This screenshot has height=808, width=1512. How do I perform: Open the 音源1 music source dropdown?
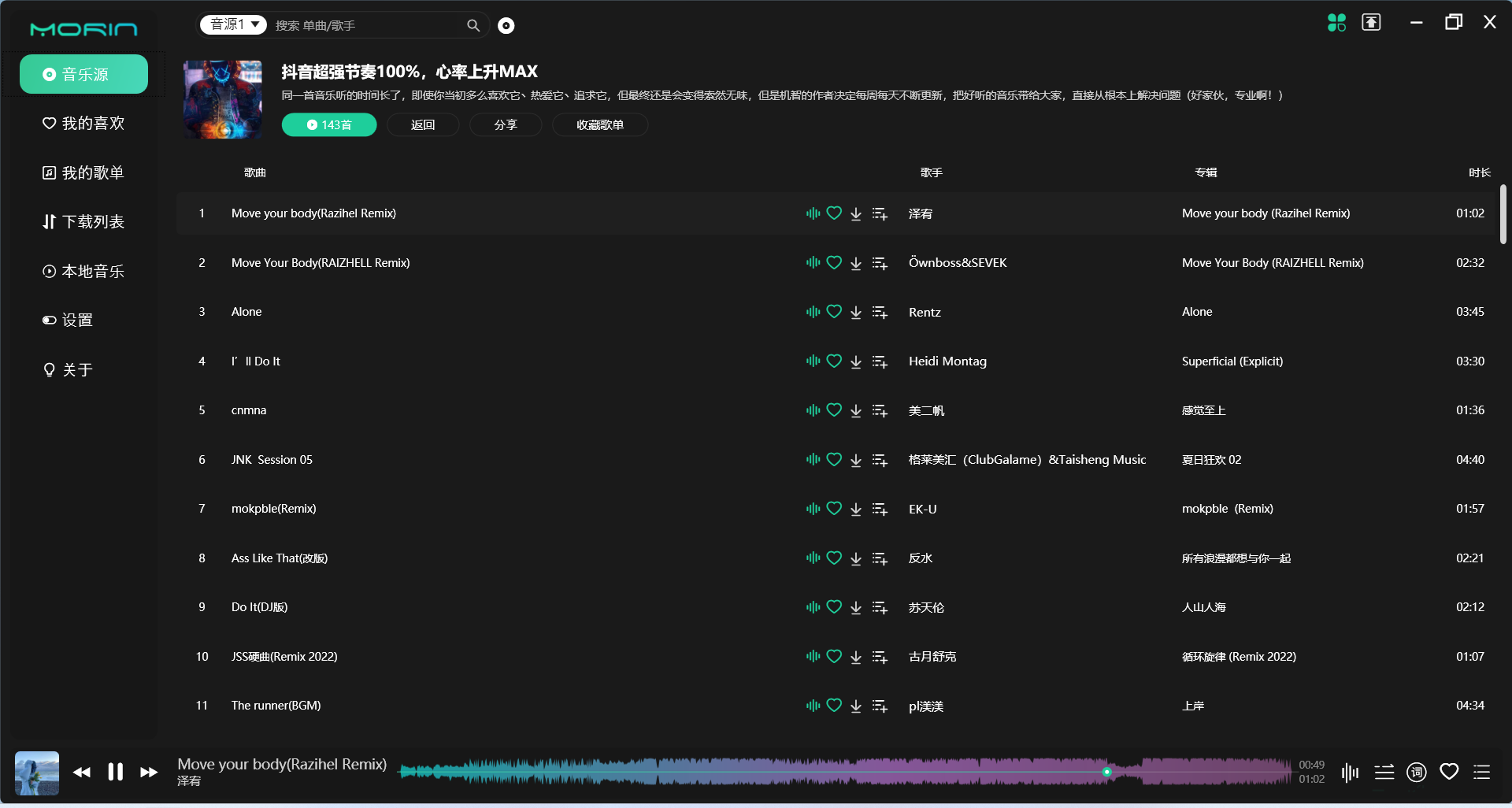[x=232, y=24]
